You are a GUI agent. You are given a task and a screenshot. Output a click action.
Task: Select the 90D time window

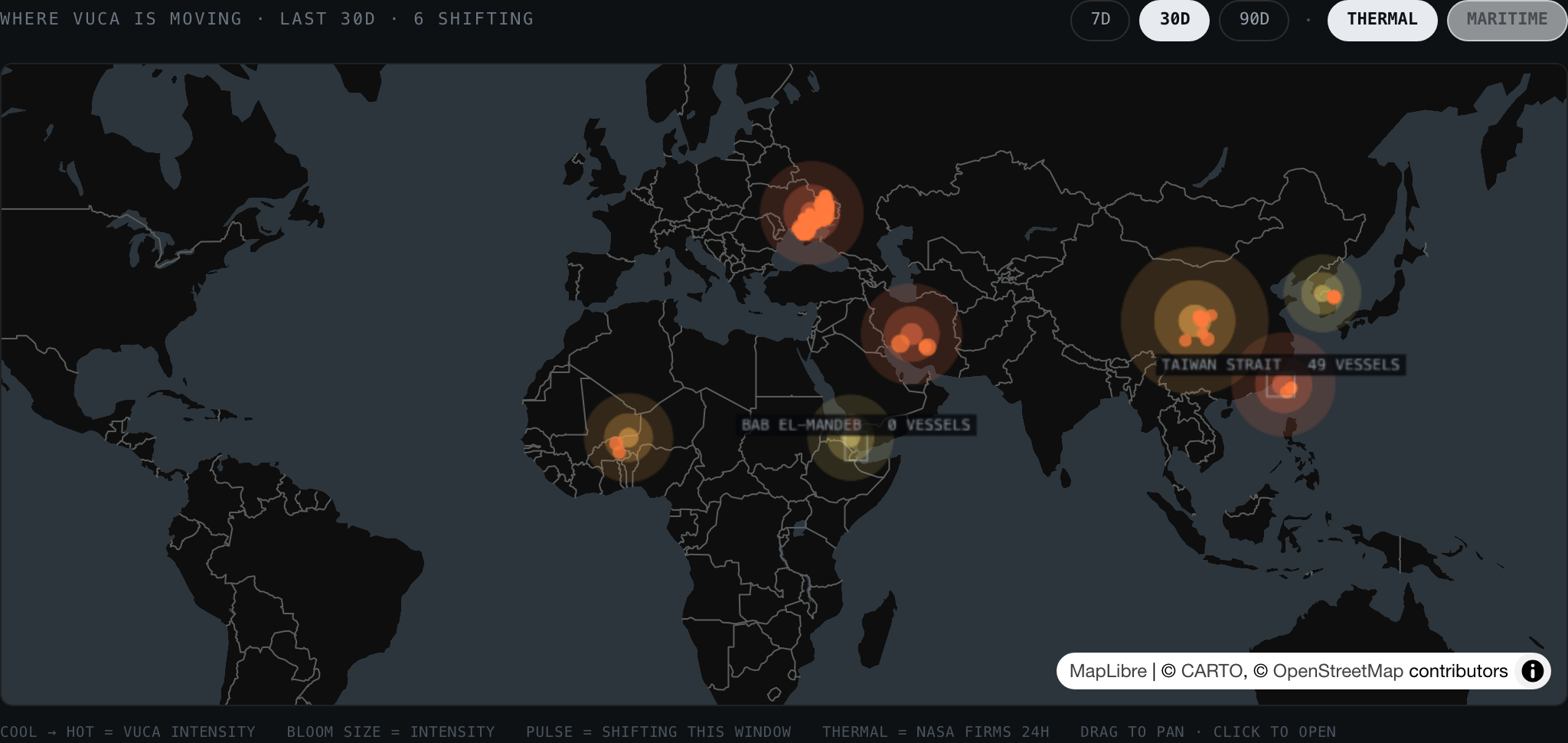tap(1254, 20)
